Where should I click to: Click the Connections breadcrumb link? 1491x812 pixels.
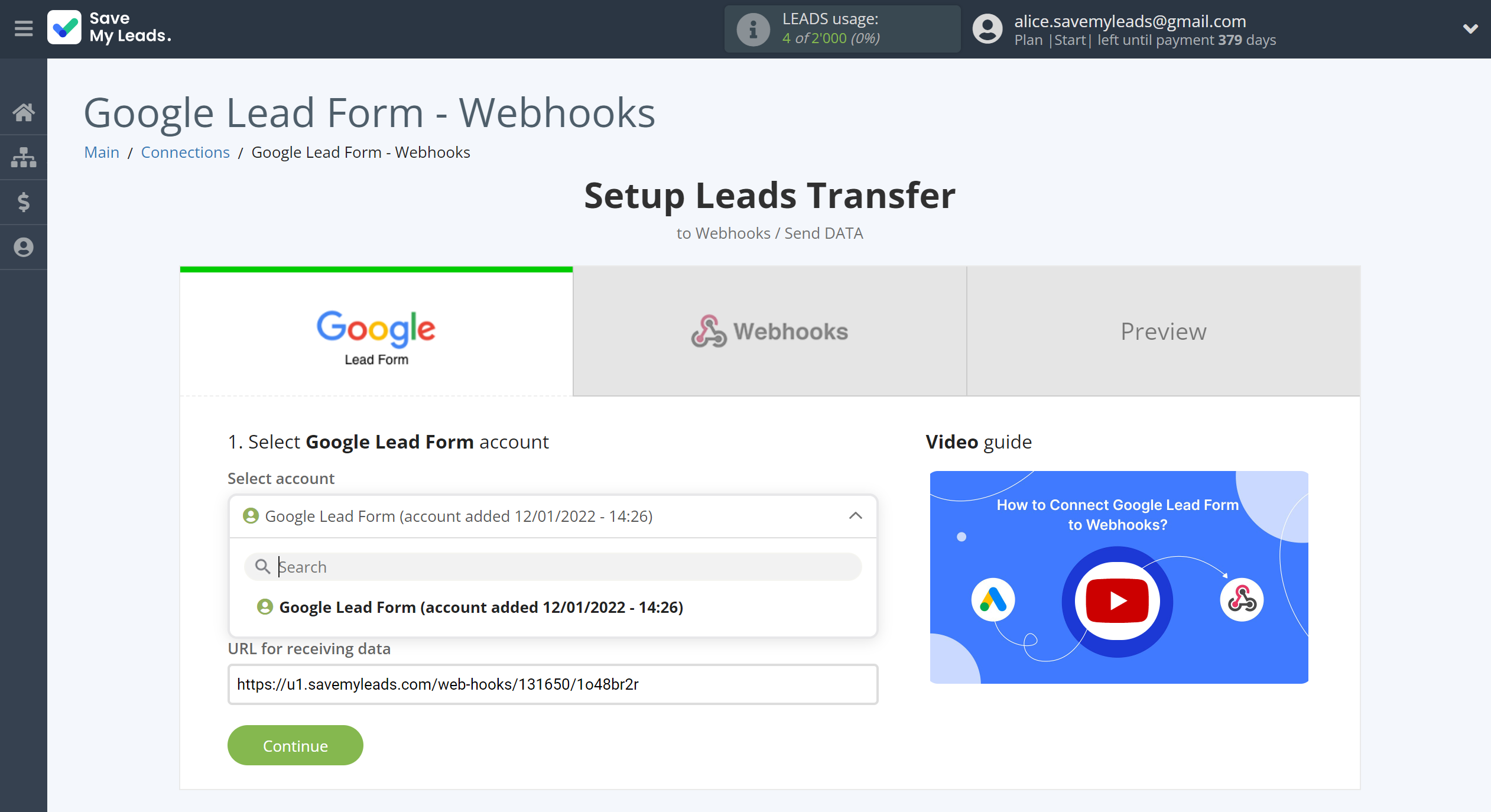[185, 152]
